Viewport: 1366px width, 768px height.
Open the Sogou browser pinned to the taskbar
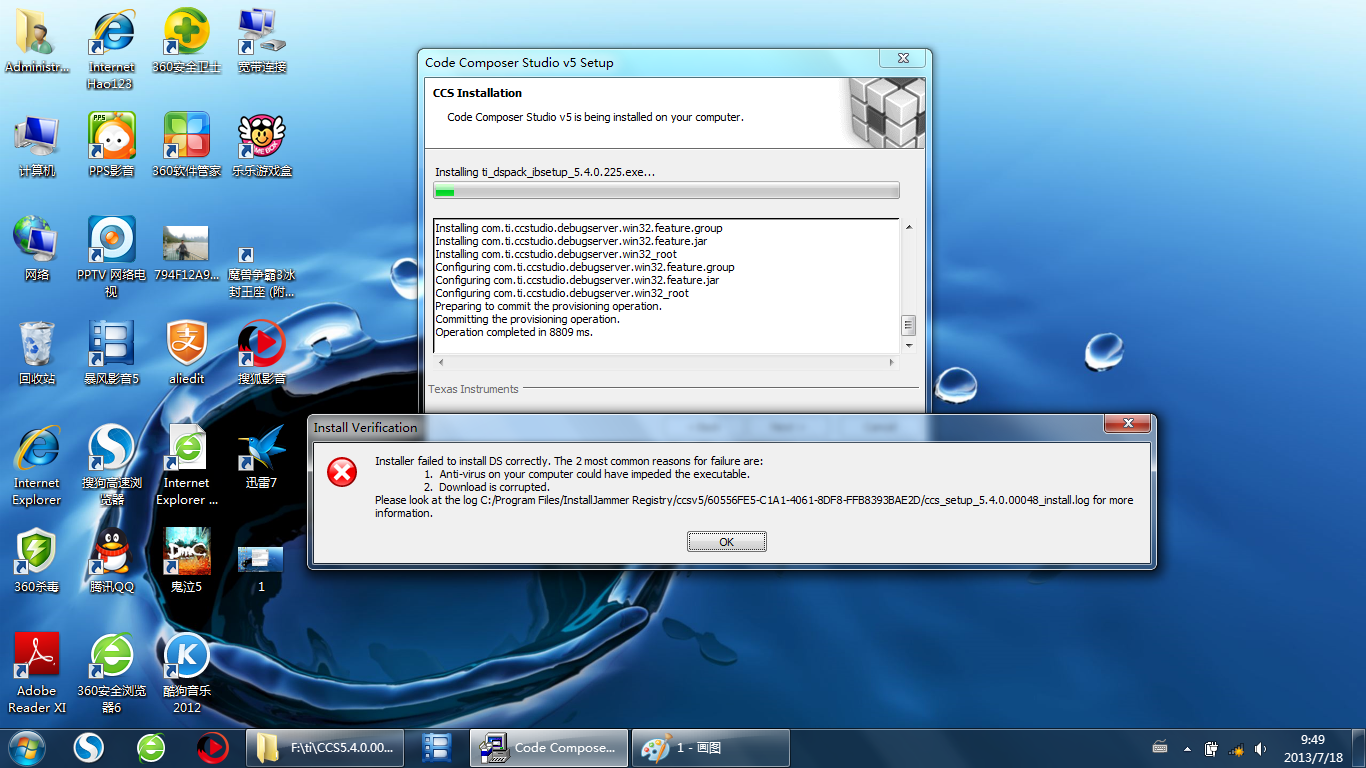point(89,747)
